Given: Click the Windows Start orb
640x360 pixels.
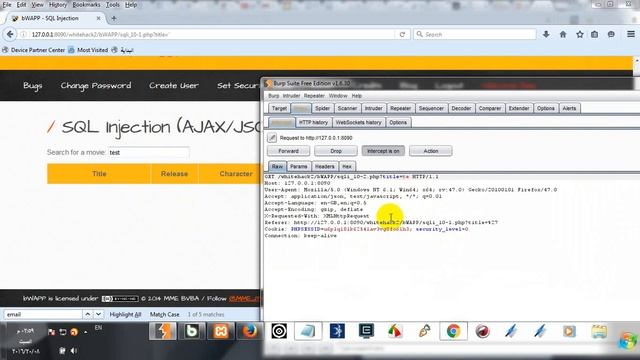Looking at the screenshot, I should (627, 341).
